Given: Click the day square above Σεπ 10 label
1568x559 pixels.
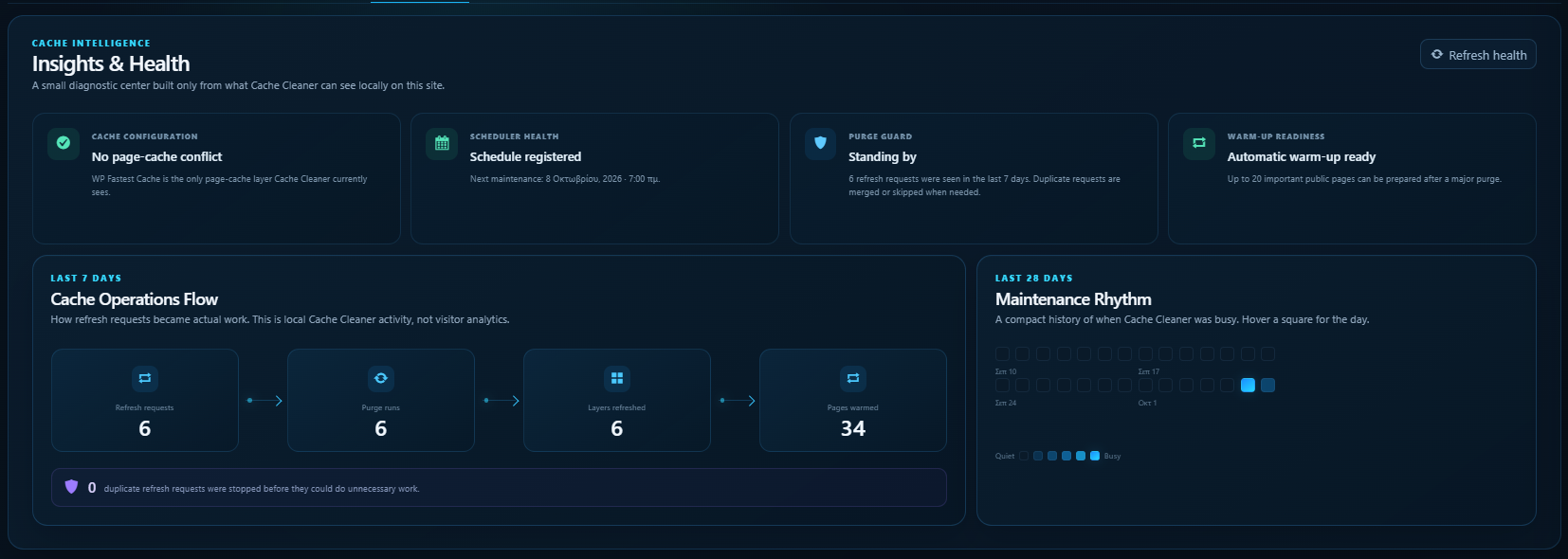Looking at the screenshot, I should coord(1002,353).
